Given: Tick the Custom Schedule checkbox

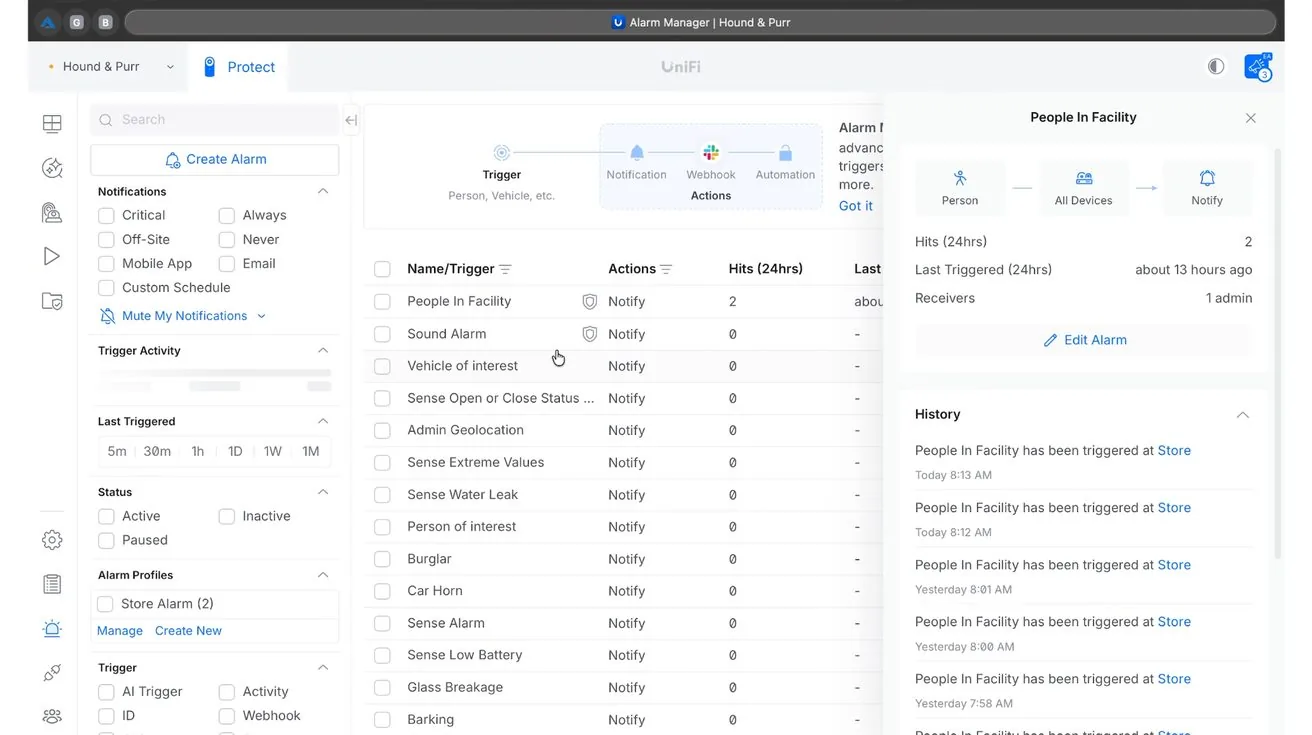Looking at the screenshot, I should [106, 287].
